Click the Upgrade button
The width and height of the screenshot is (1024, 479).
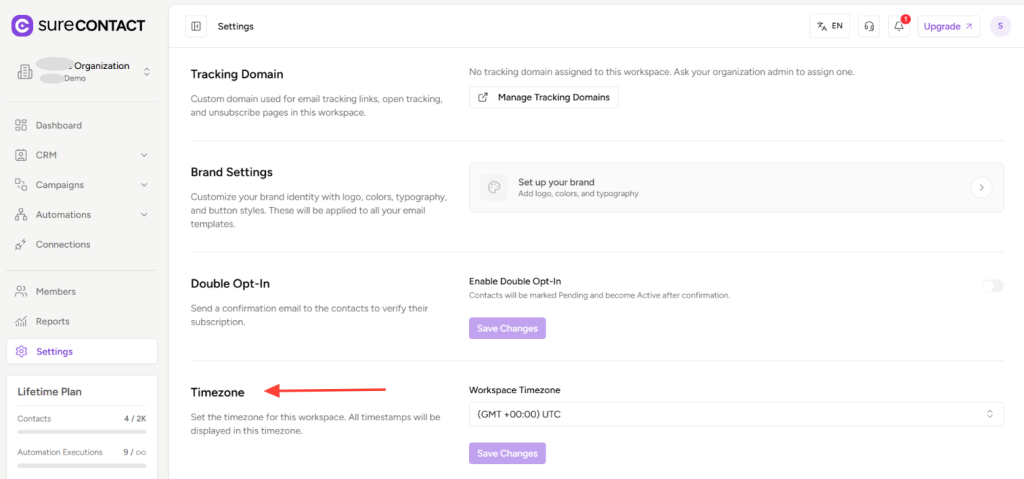click(949, 26)
